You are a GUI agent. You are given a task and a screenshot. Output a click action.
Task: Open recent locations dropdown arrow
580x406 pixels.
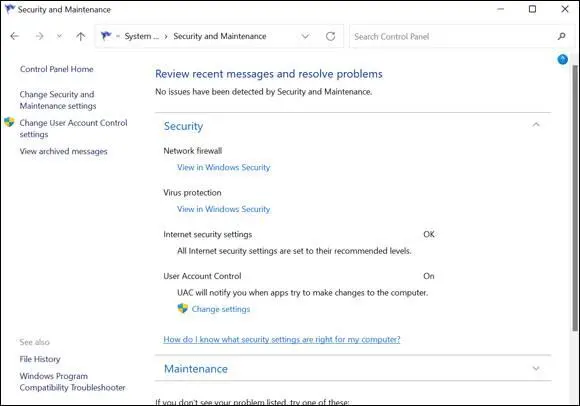pyautogui.click(x=59, y=36)
